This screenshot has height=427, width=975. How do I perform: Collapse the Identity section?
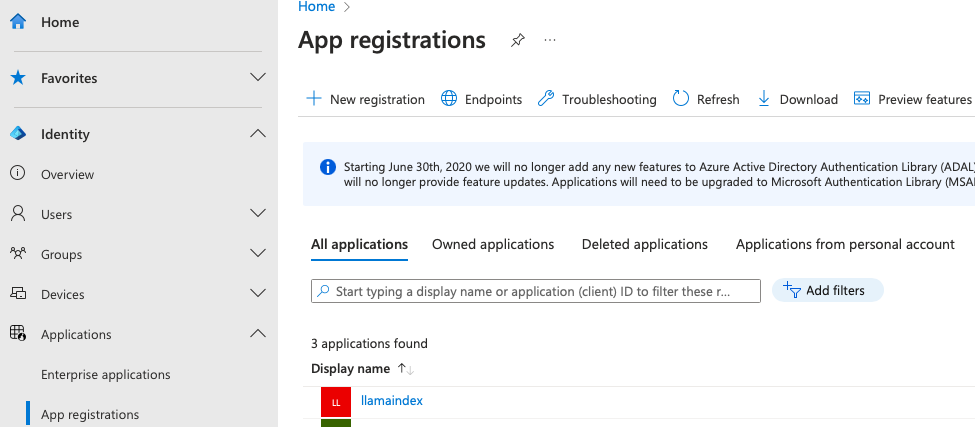coord(257,134)
